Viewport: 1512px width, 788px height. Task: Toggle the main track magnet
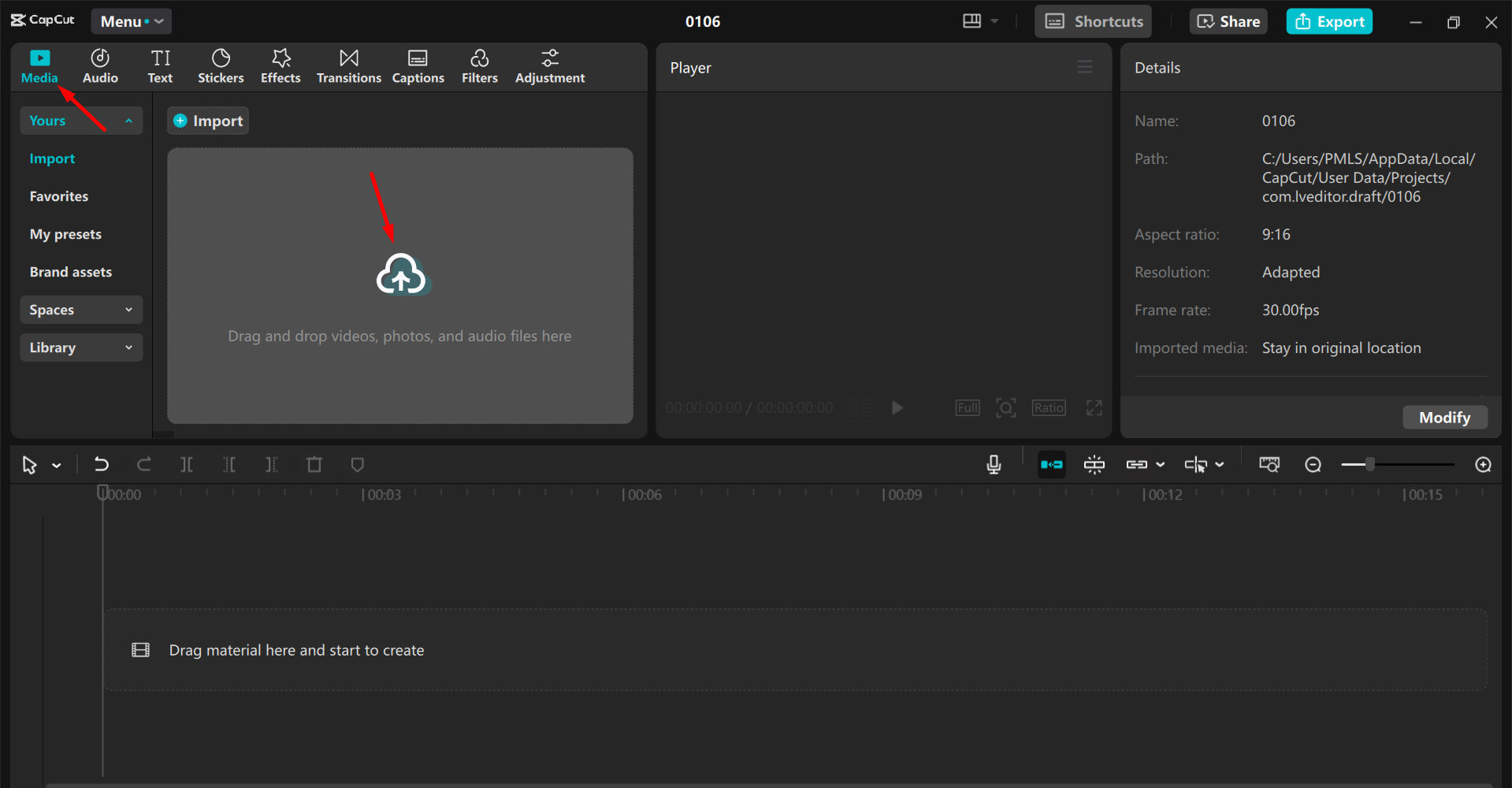[x=1052, y=465]
